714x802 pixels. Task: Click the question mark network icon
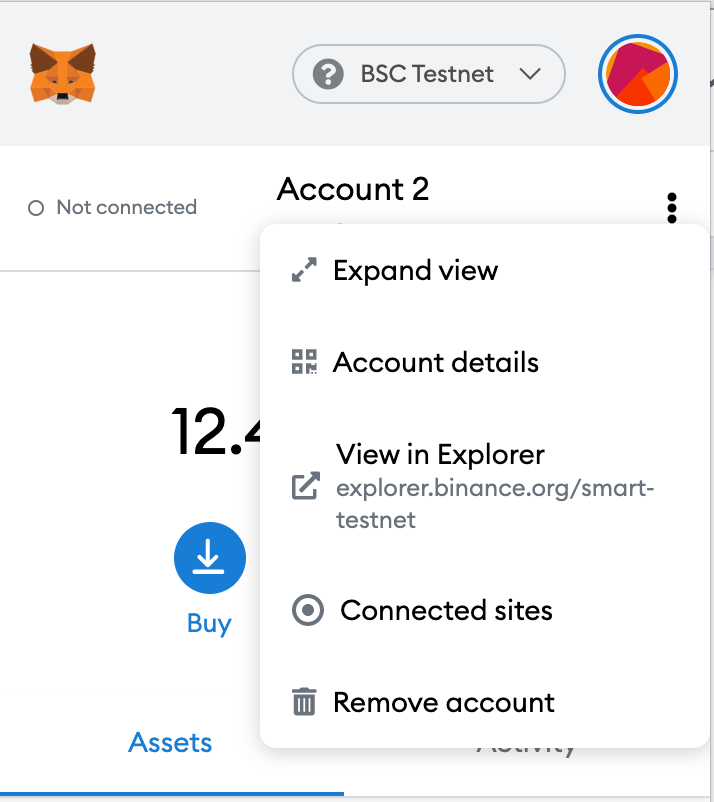[328, 74]
